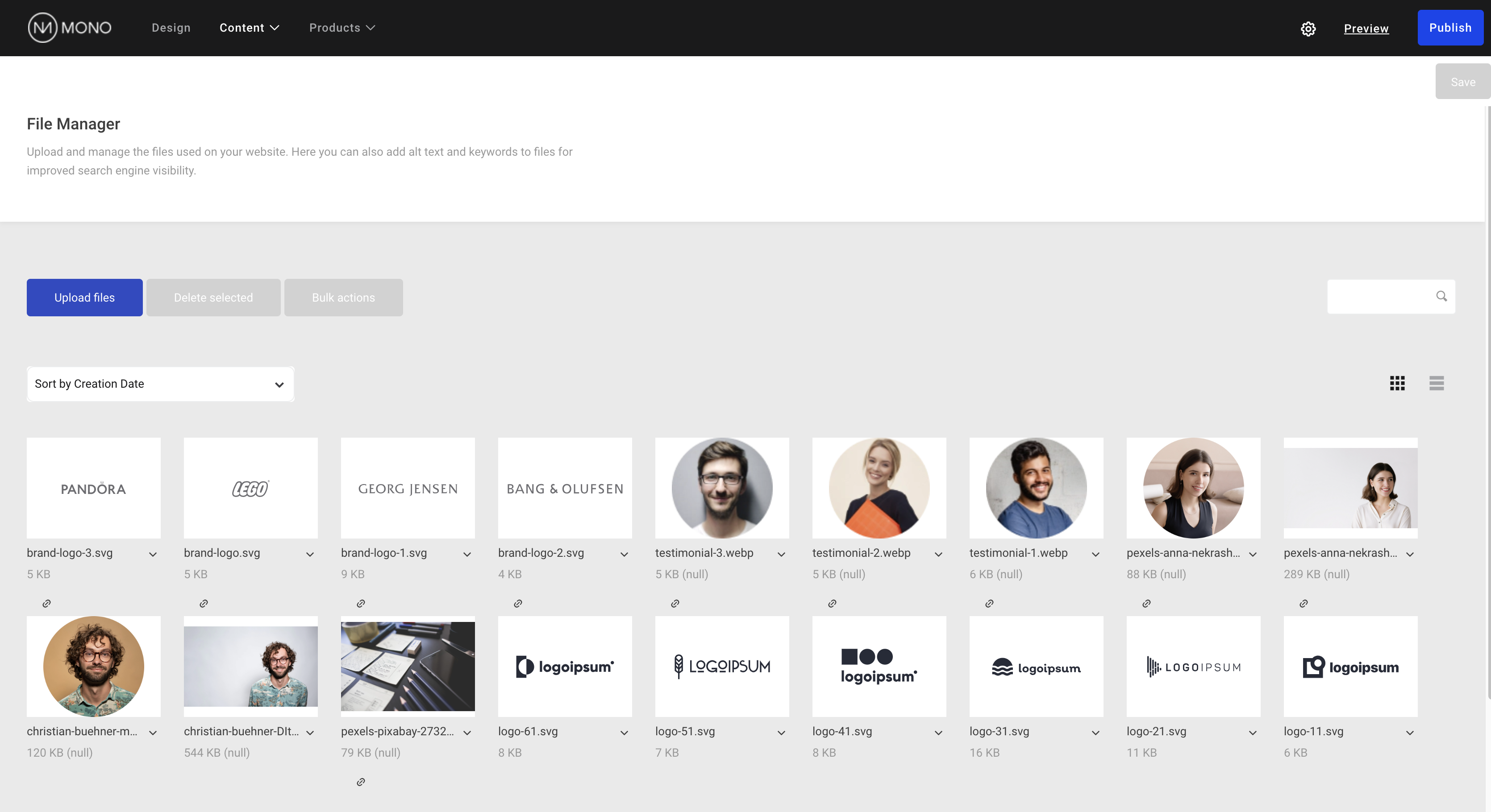1491x812 pixels.
Task: Select the testimonial-3 man with glasses thumbnail
Action: [x=722, y=488]
